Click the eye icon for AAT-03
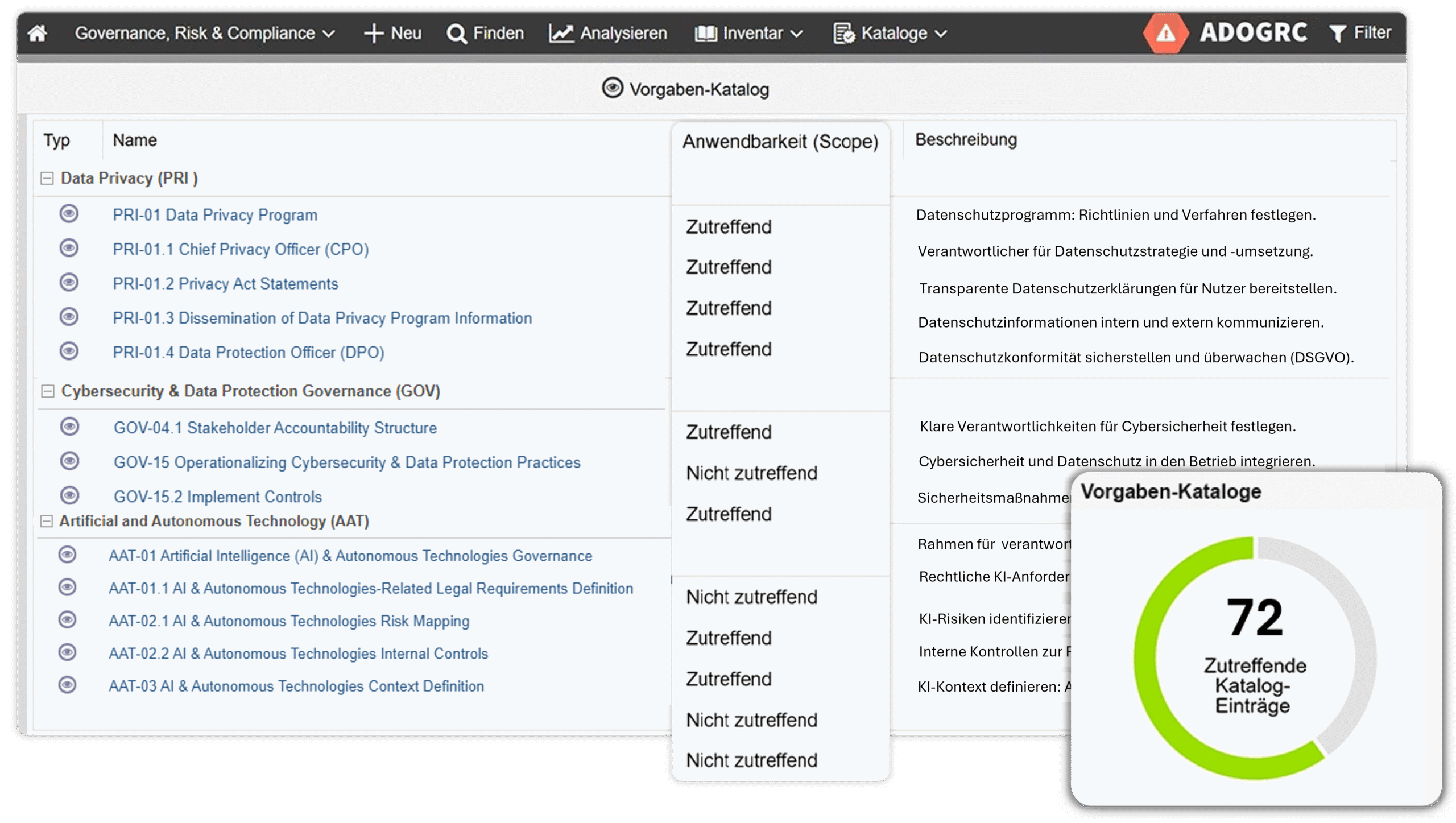This screenshot has height=823, width=1456. coord(68,685)
